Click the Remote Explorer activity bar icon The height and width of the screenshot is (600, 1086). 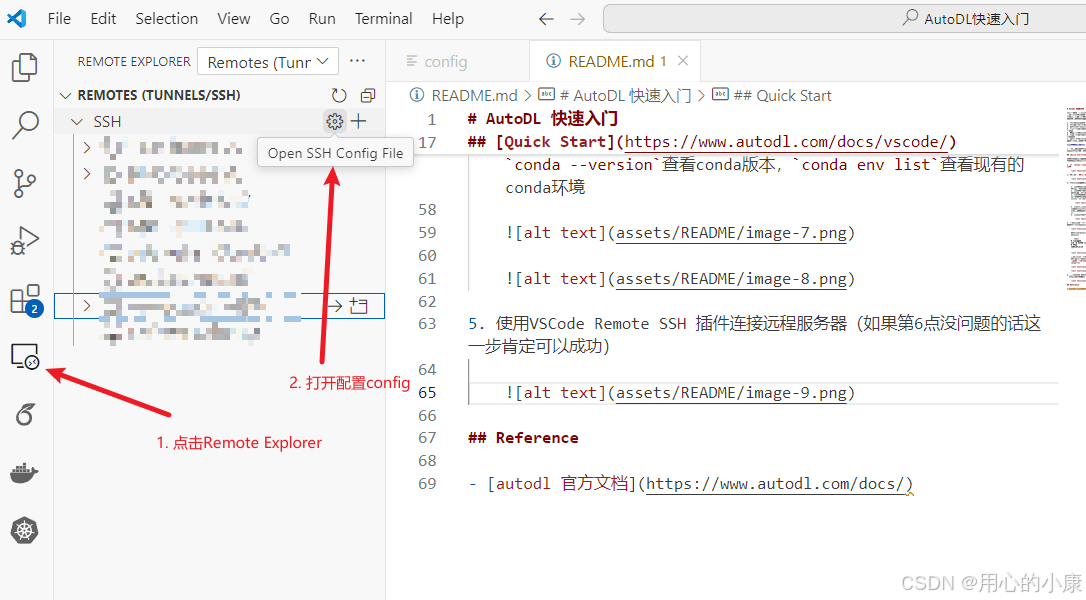pos(25,356)
